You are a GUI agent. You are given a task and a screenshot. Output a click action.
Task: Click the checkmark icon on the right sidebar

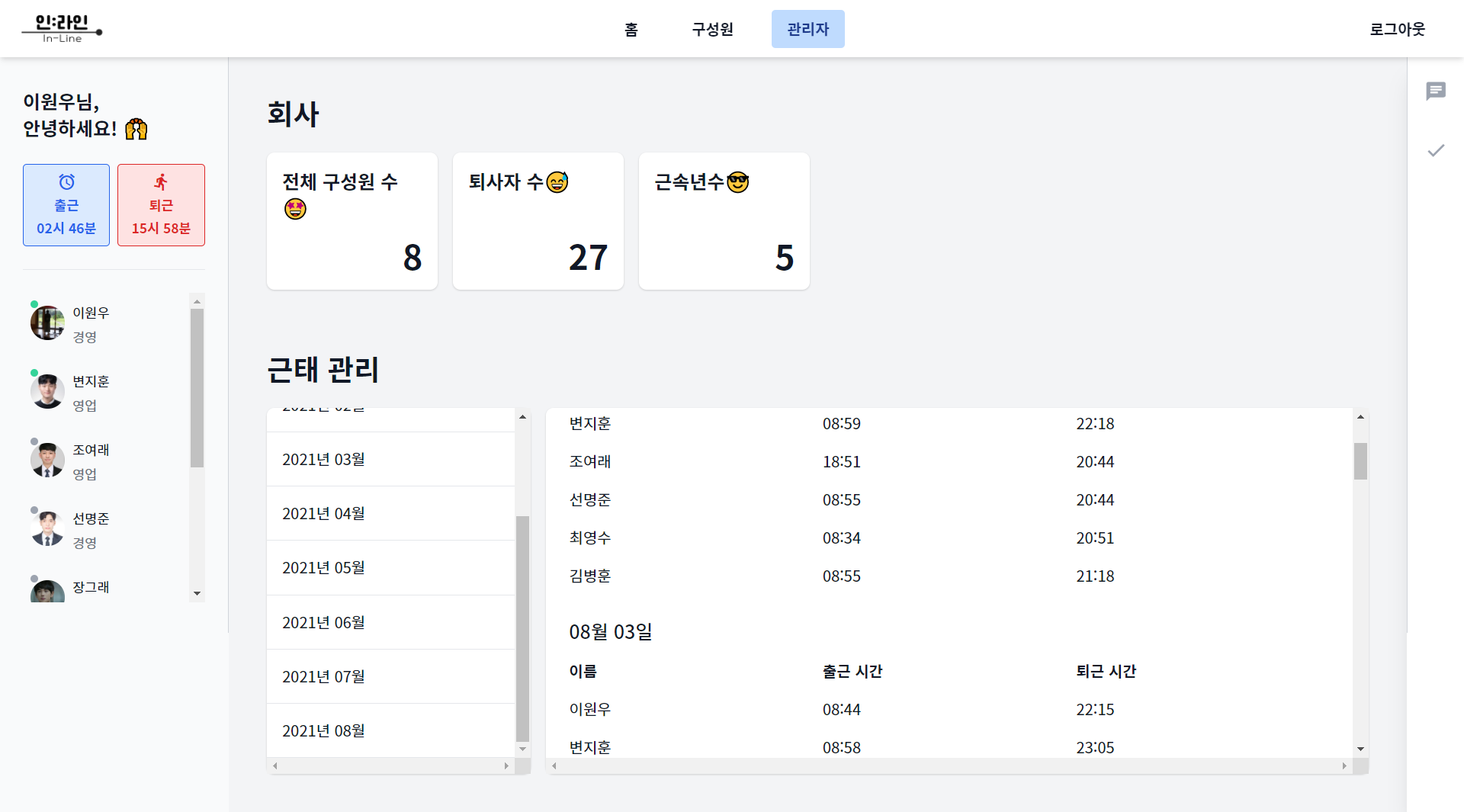[x=1437, y=150]
